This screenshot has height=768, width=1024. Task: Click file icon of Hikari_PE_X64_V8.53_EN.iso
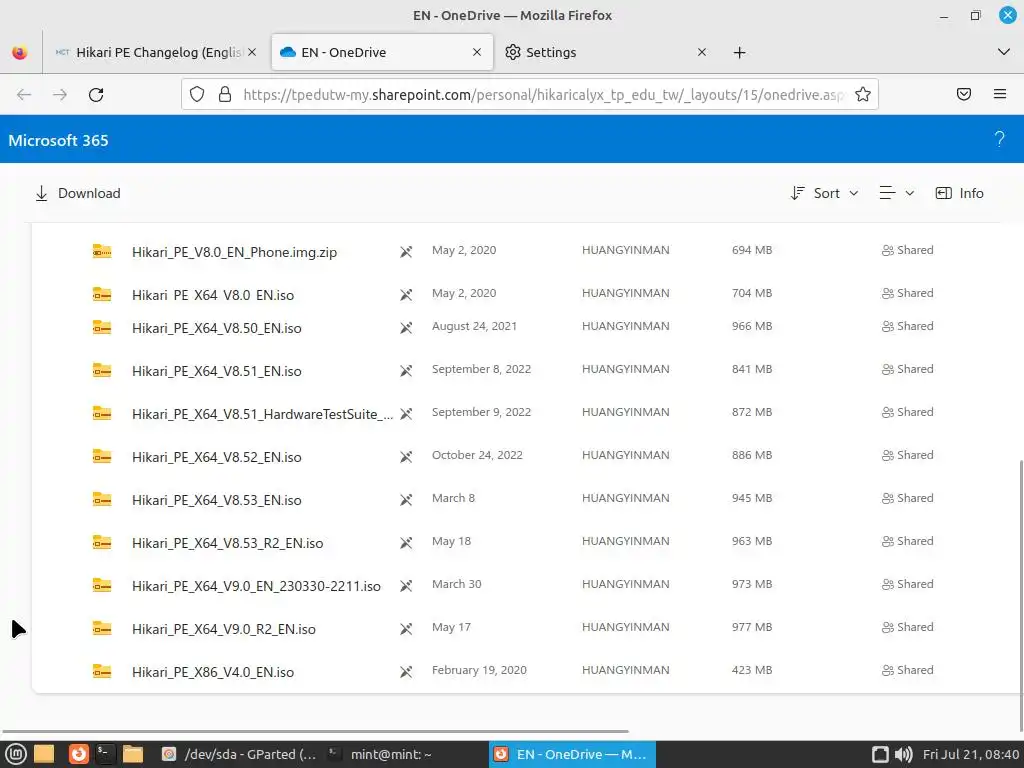coord(102,499)
